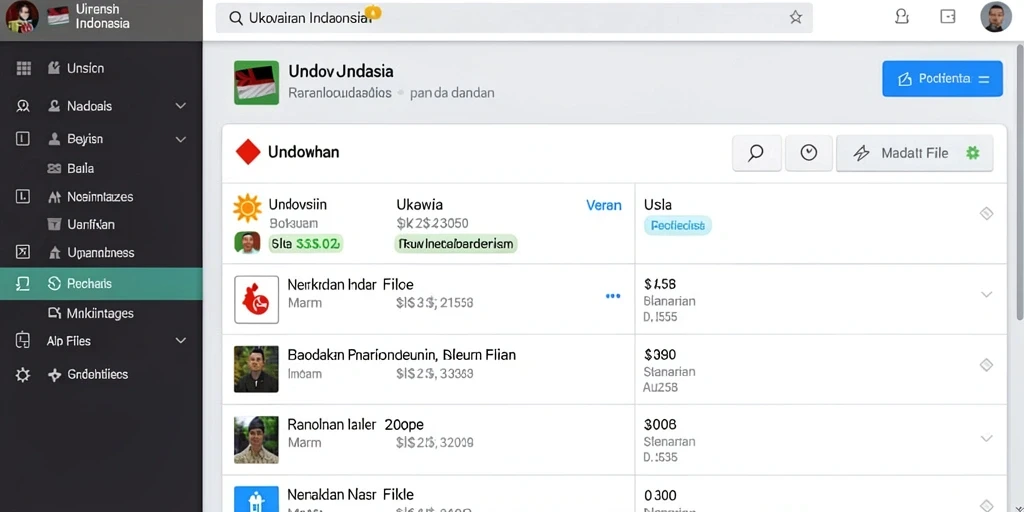Screen dimensions: 1024x512
Task: Select the grid icon beside Unsion
Action: pyautogui.click(x=24, y=68)
